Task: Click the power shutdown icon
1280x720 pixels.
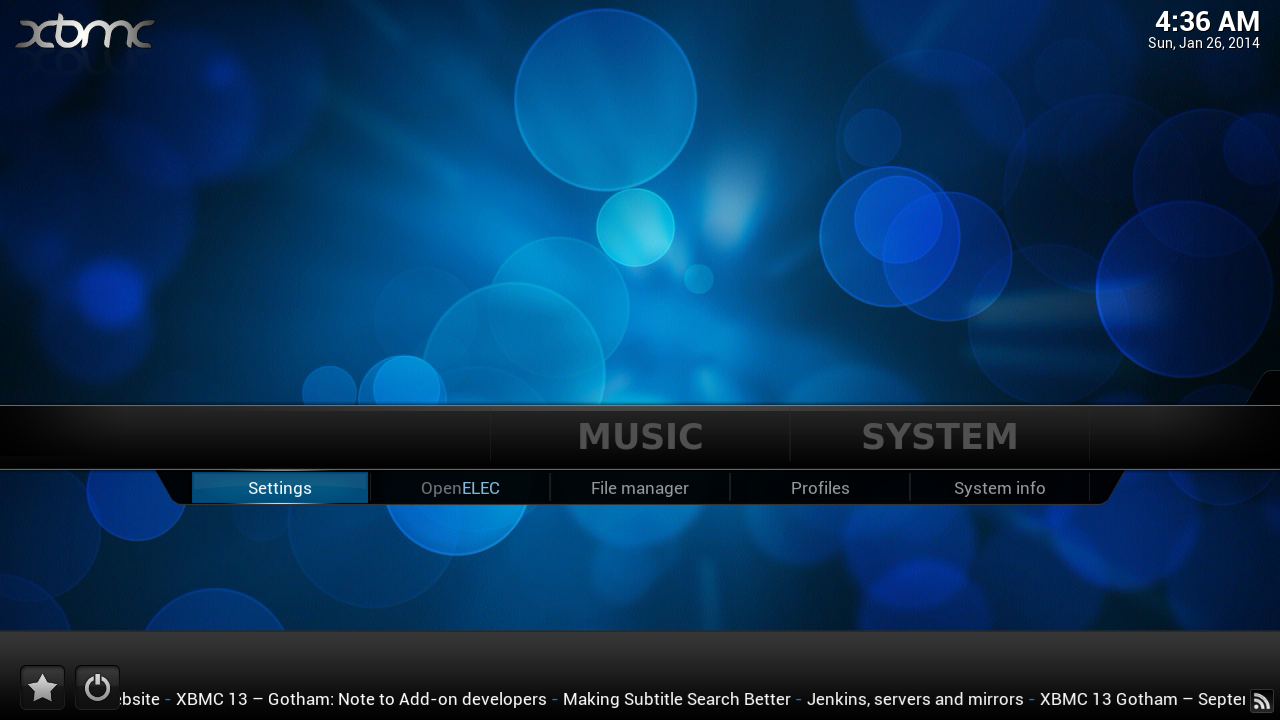Action: (97, 687)
